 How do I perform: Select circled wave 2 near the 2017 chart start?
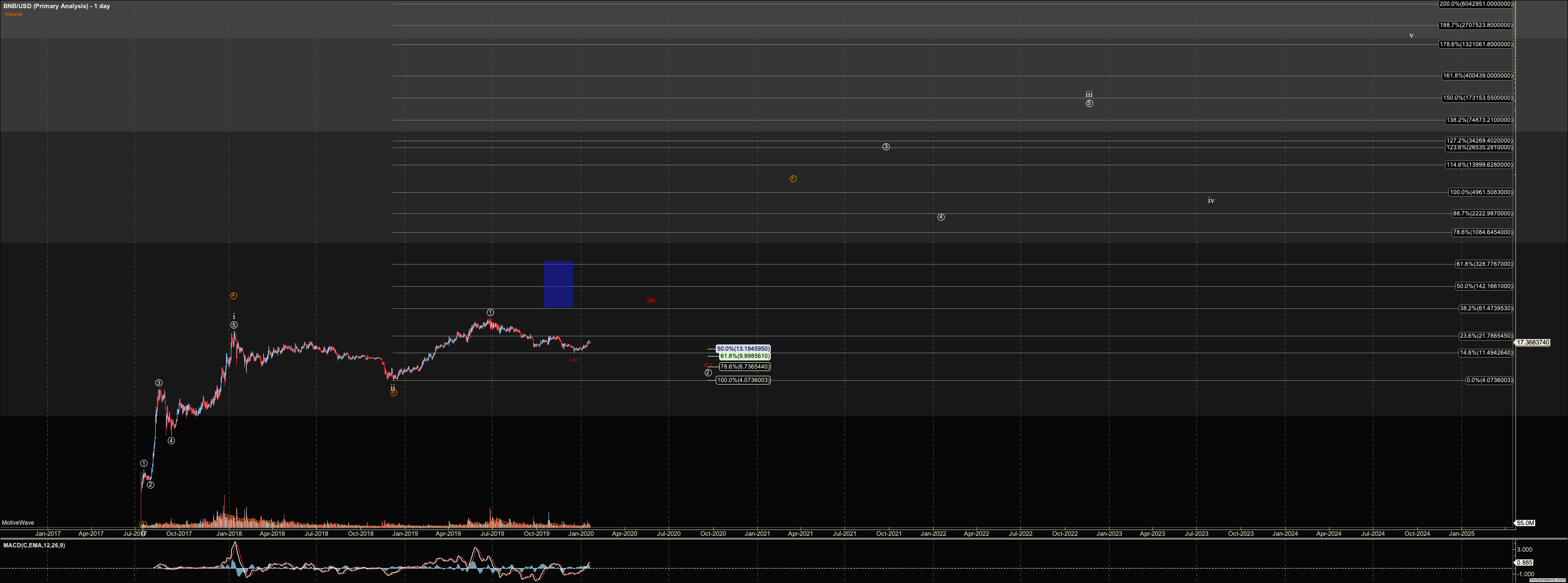(x=150, y=485)
